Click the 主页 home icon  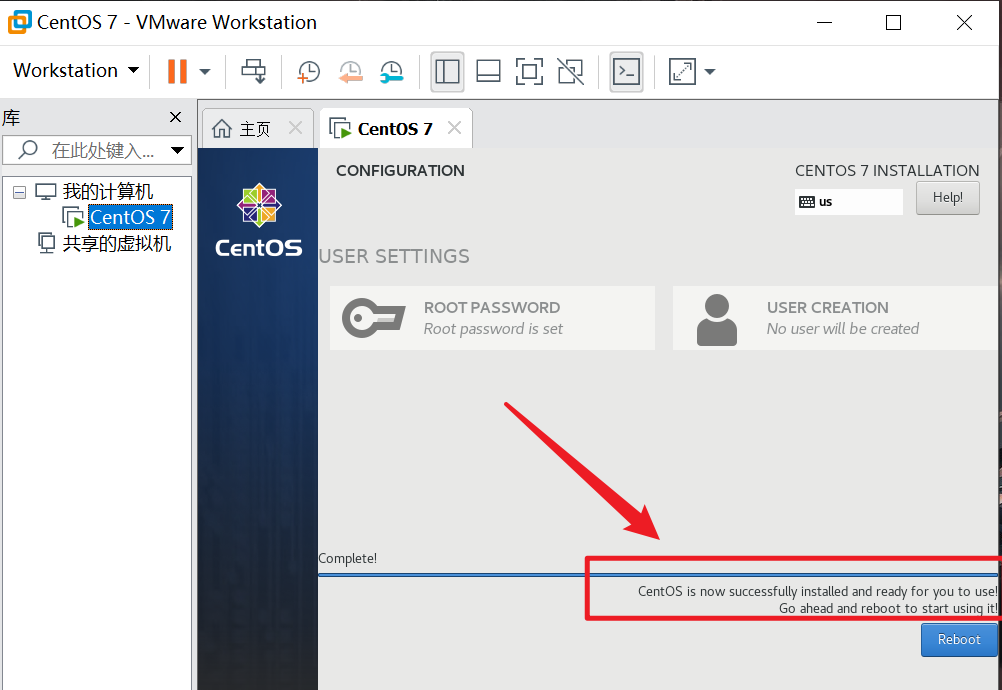[x=222, y=128]
